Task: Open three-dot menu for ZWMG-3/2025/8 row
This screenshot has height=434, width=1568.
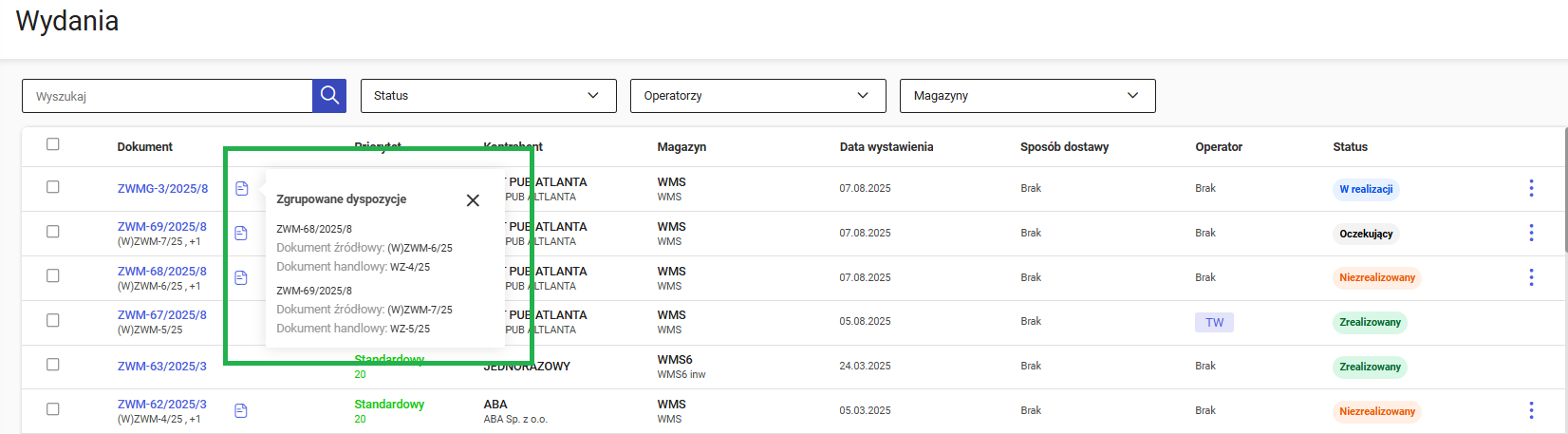Action: 1531,189
